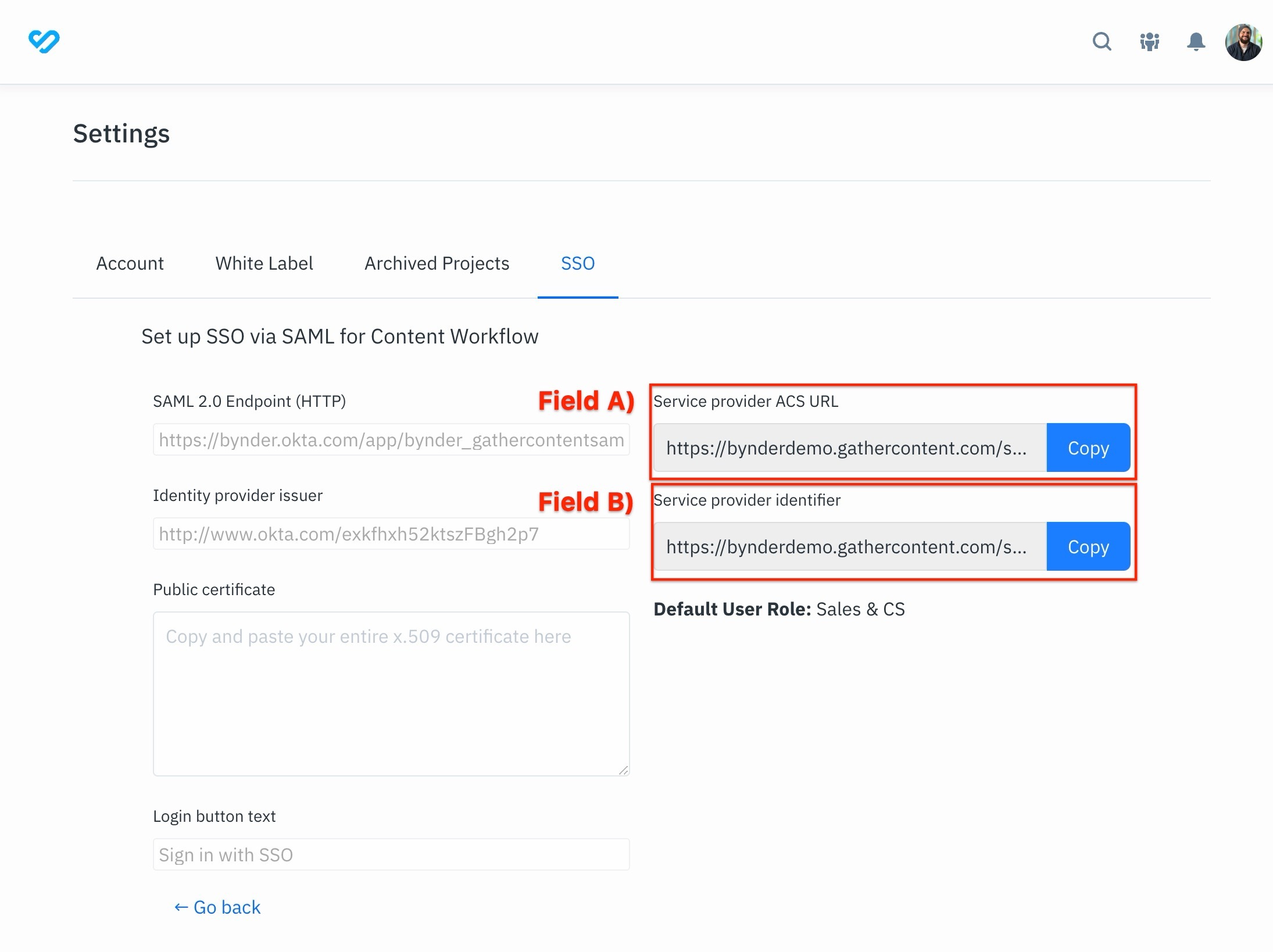Image resolution: width=1273 pixels, height=952 pixels.
Task: Click the 'Login button text' label
Action: (214, 816)
